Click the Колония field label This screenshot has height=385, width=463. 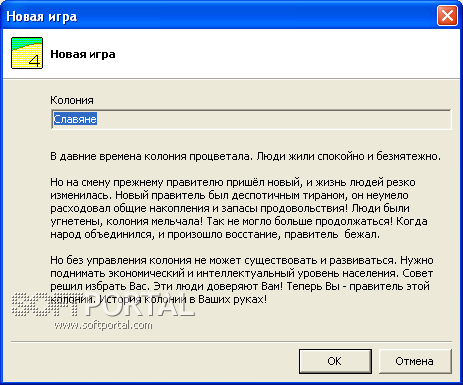72,100
